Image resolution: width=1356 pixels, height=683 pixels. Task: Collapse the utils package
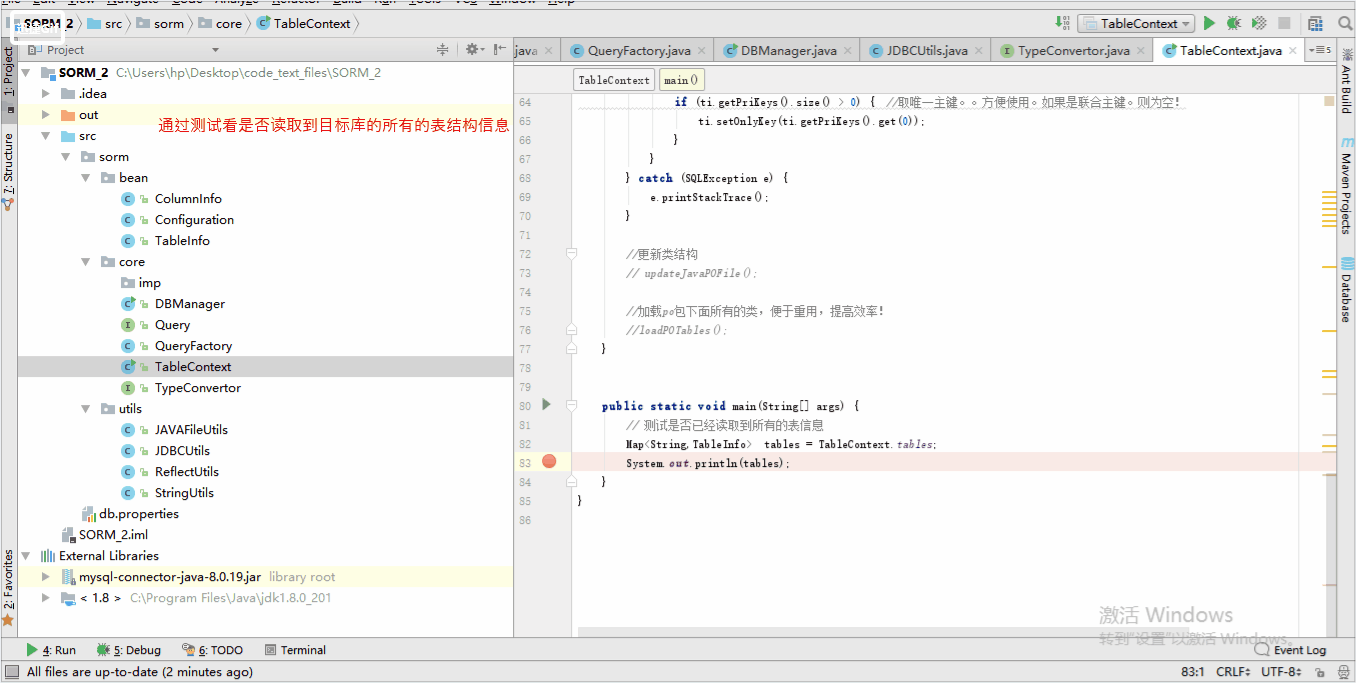[x=87, y=409]
